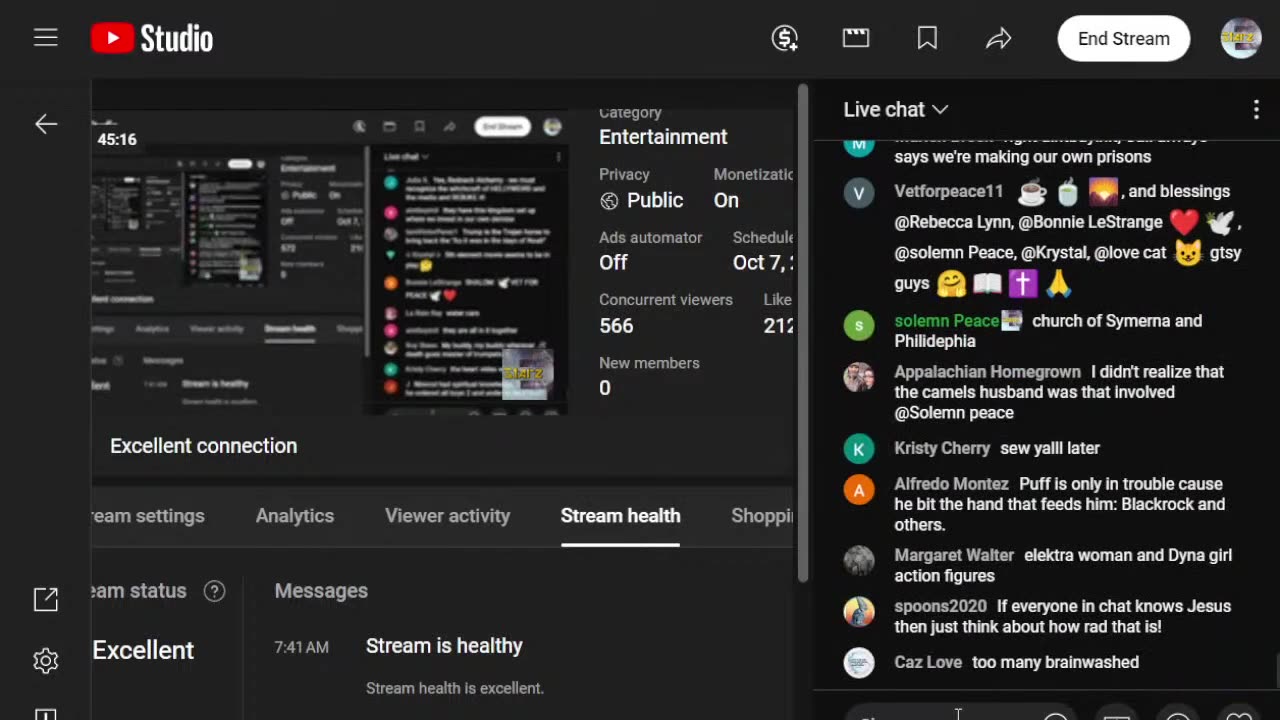Screen dimensions: 1280x720
Task: Click the Public privacy globe icon
Action: tap(609, 201)
